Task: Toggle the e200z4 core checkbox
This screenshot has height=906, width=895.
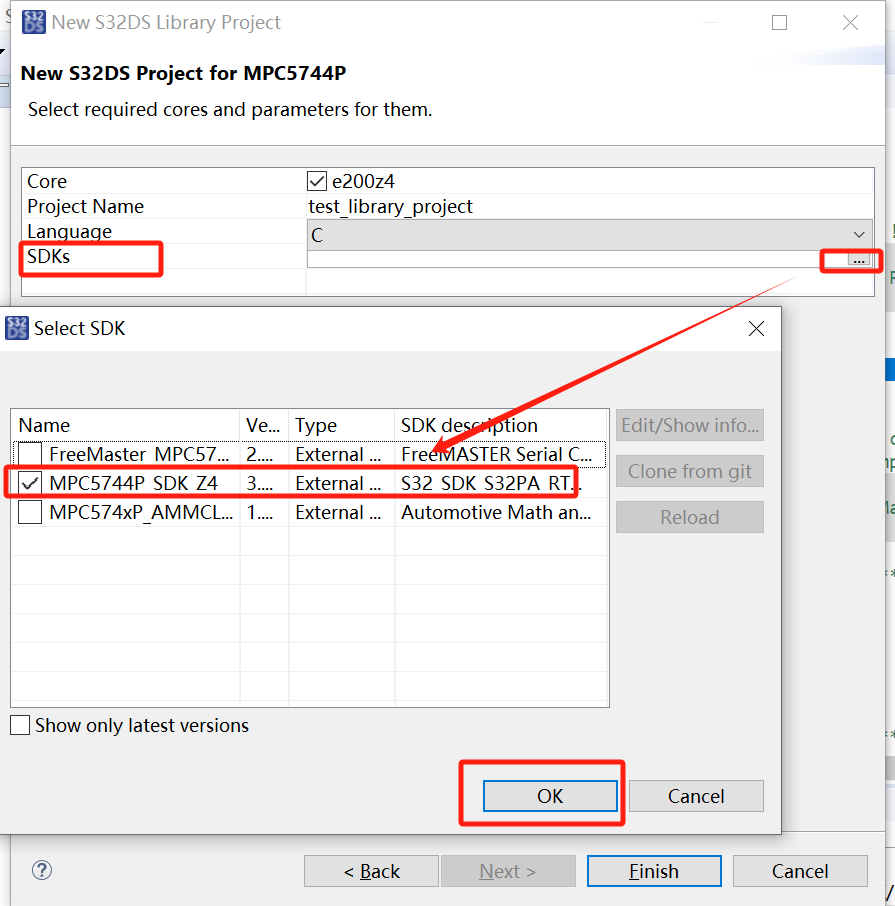Action: tap(317, 181)
